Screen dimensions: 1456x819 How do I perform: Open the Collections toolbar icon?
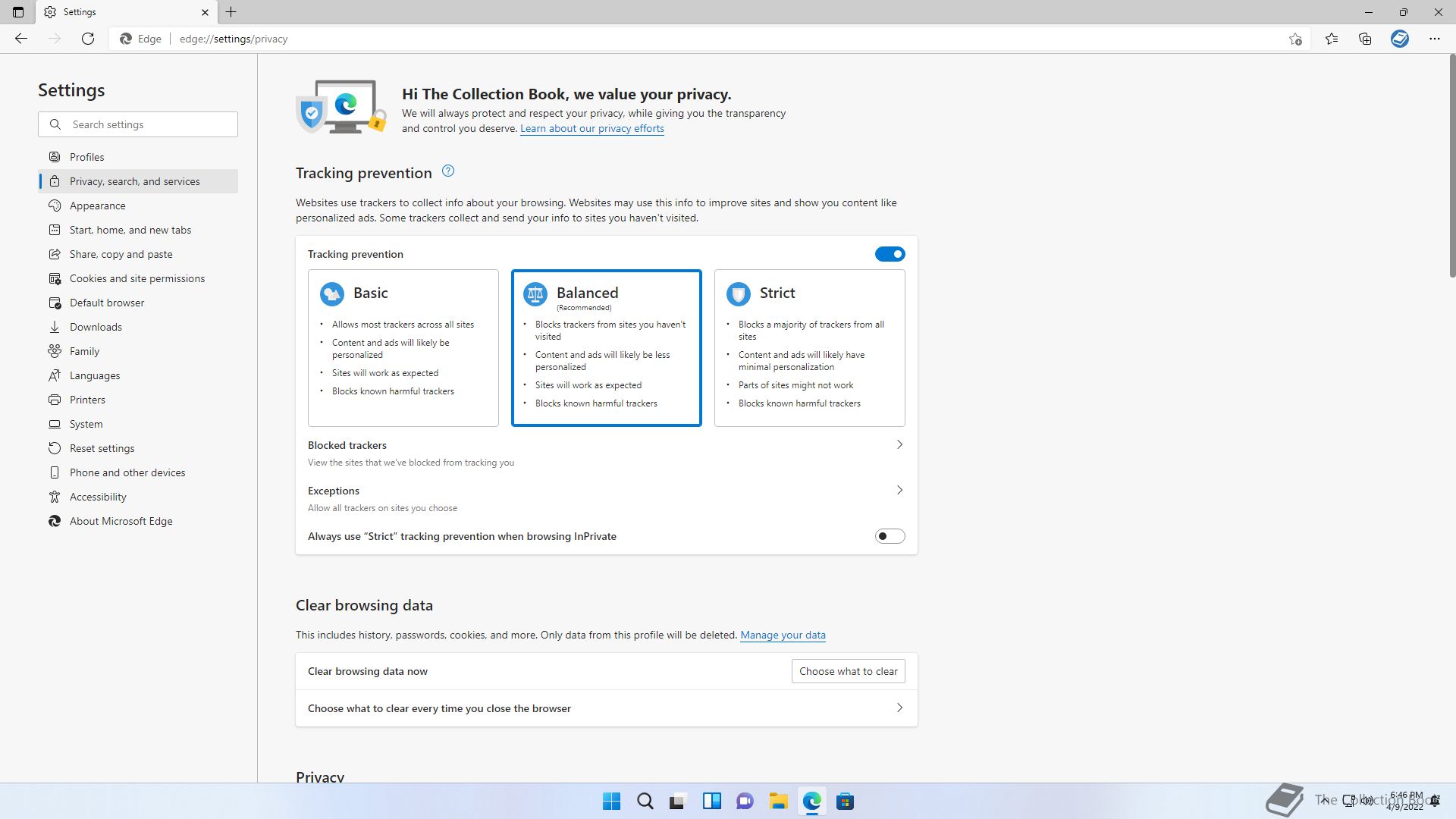pos(1365,39)
